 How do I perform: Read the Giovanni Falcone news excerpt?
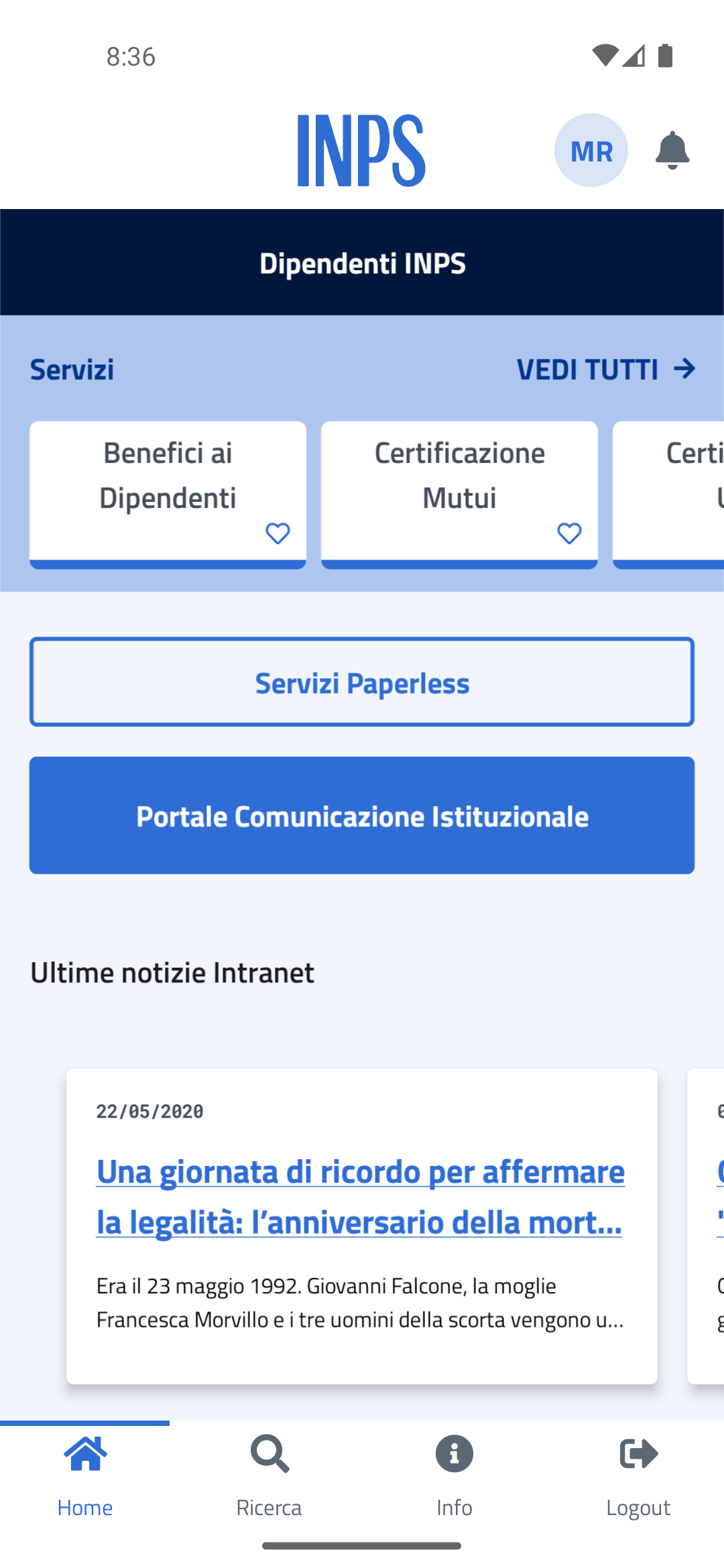(361, 1303)
